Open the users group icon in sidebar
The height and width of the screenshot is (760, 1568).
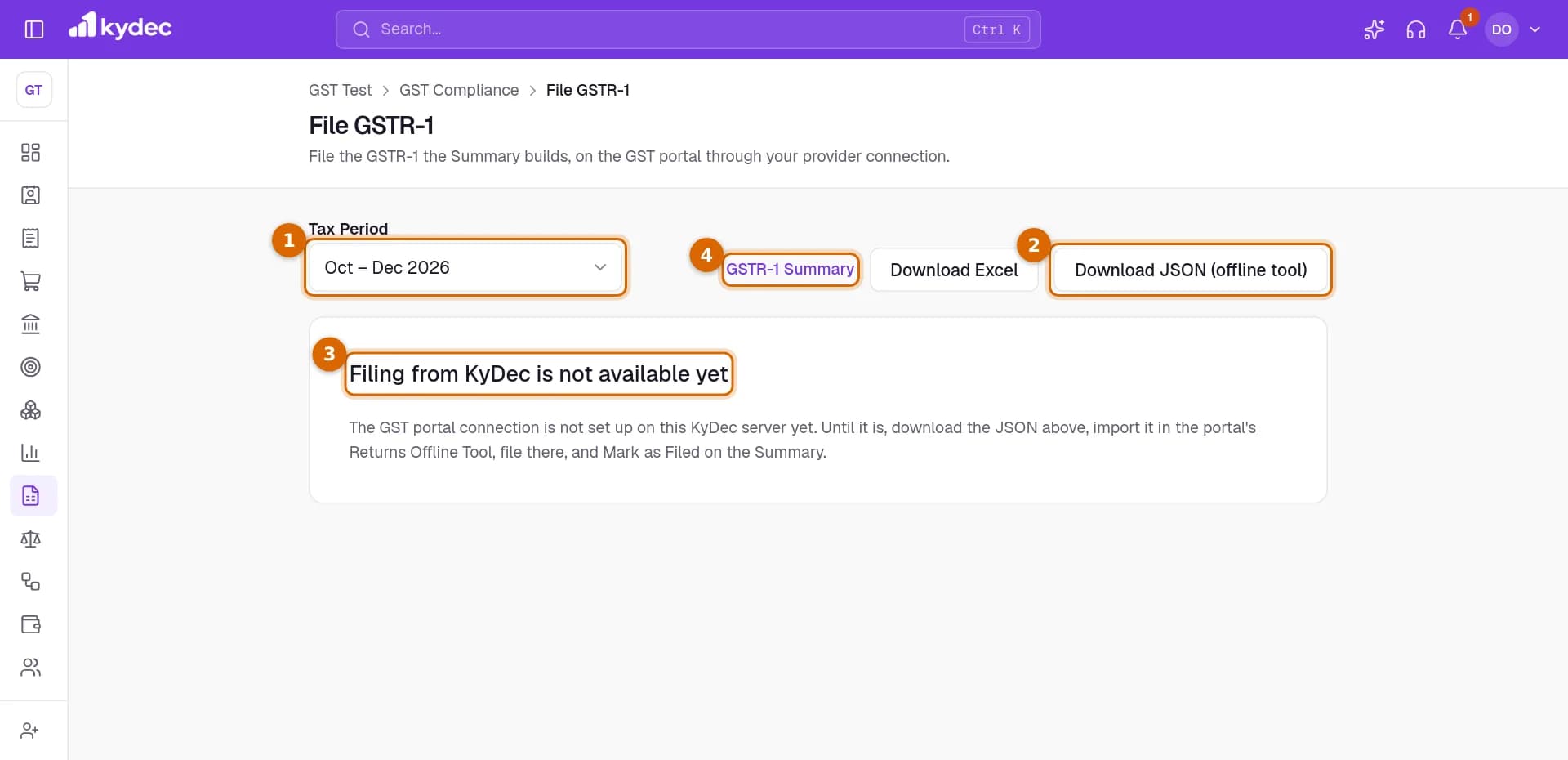[x=30, y=668]
